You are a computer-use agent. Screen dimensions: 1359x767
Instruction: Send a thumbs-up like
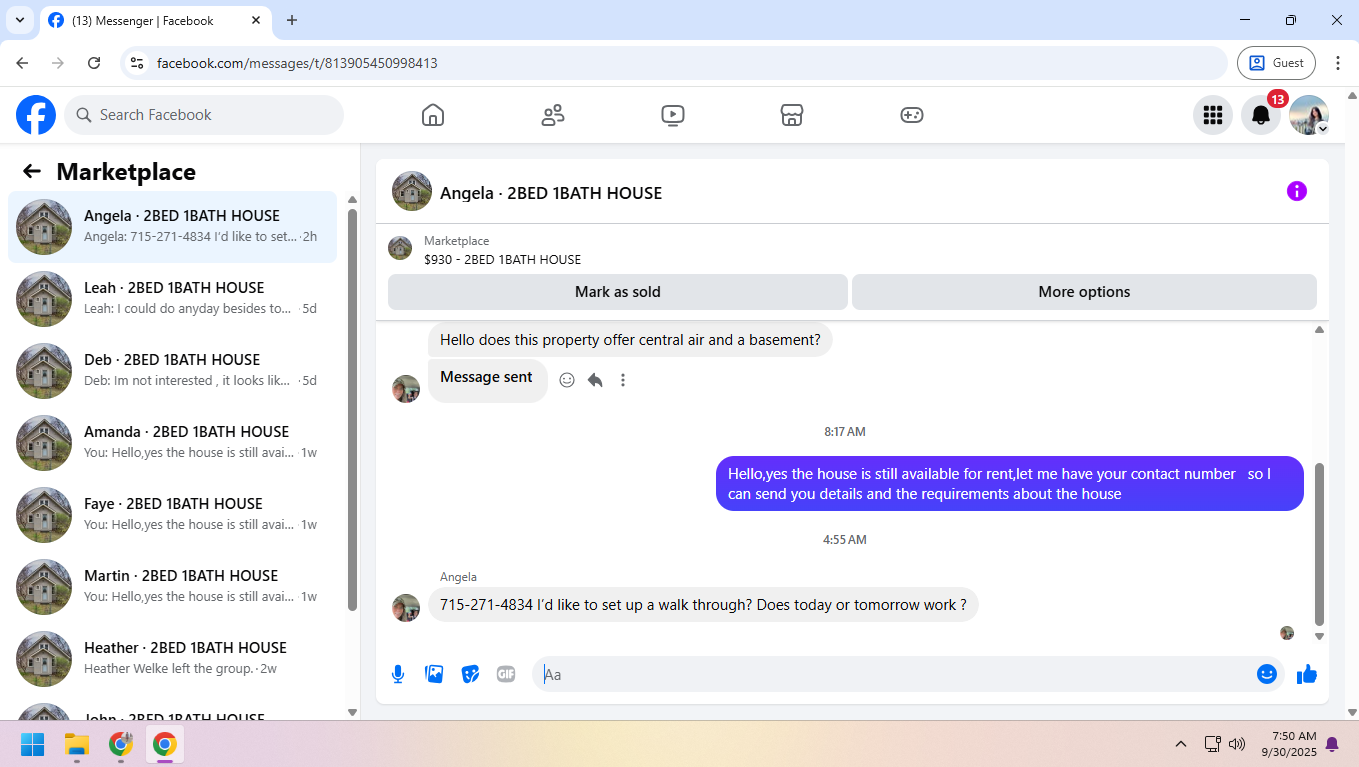tap(1307, 674)
